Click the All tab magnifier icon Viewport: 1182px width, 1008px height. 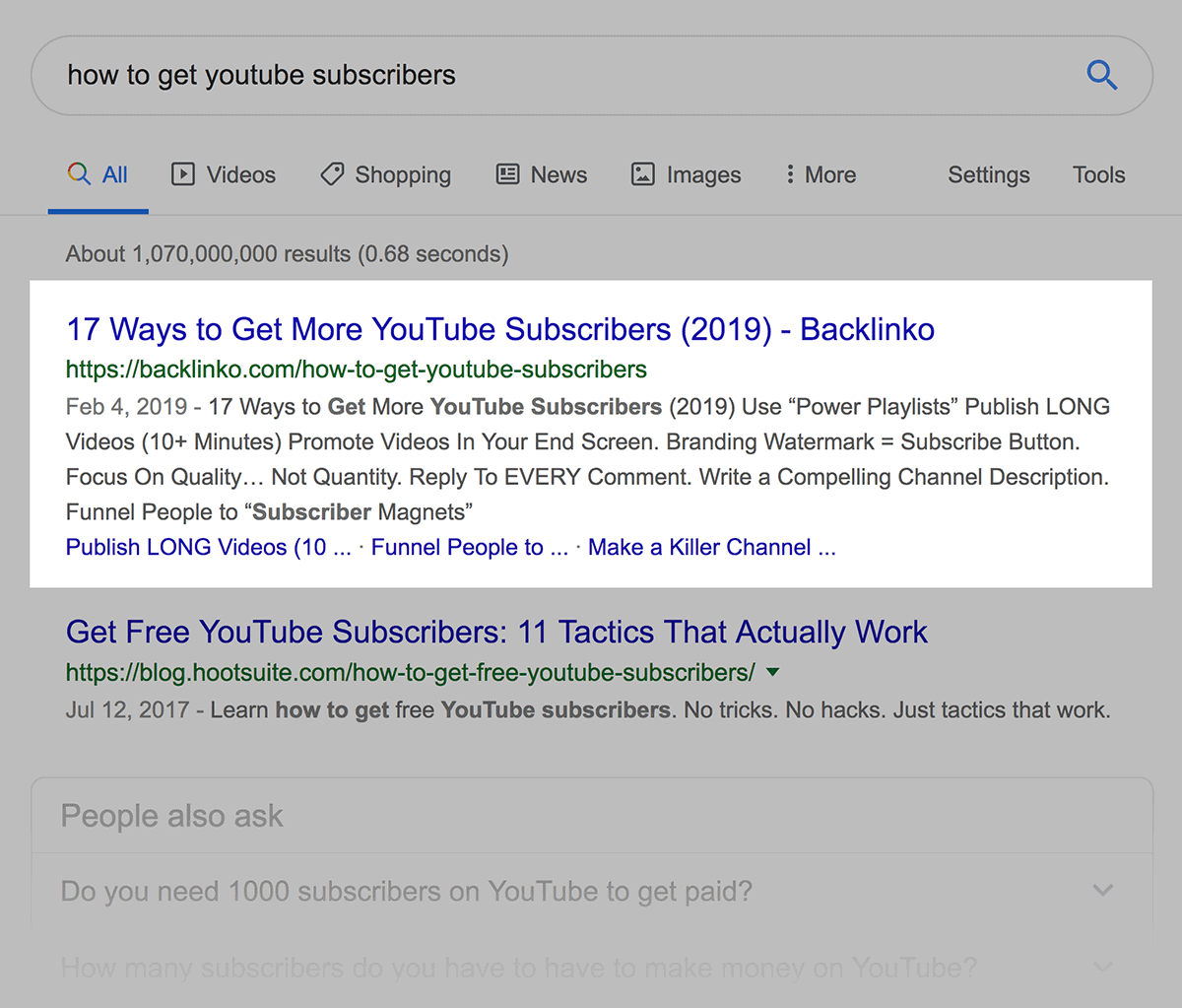click(x=79, y=174)
